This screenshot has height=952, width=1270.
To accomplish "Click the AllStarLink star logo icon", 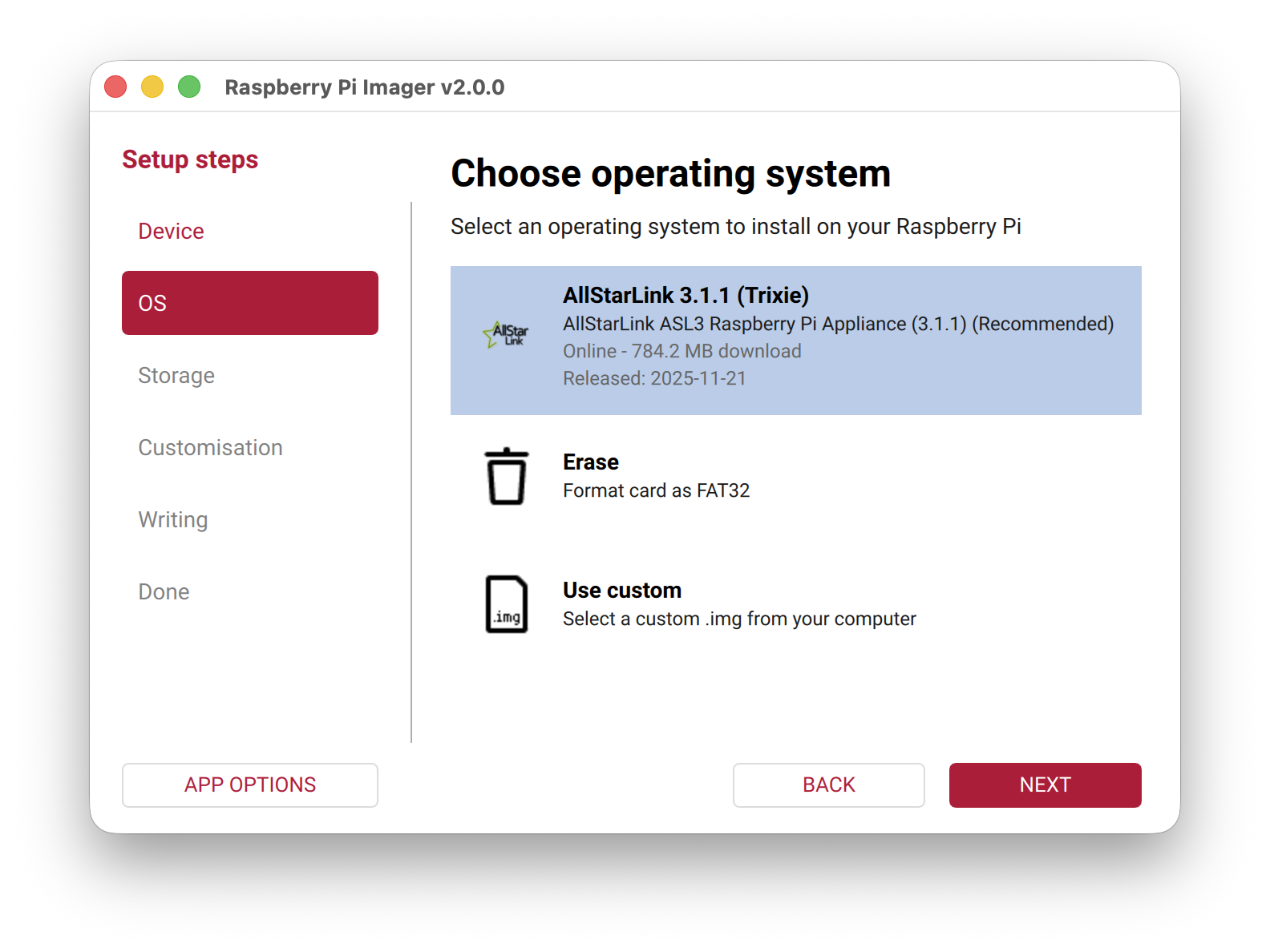I will coord(506,335).
